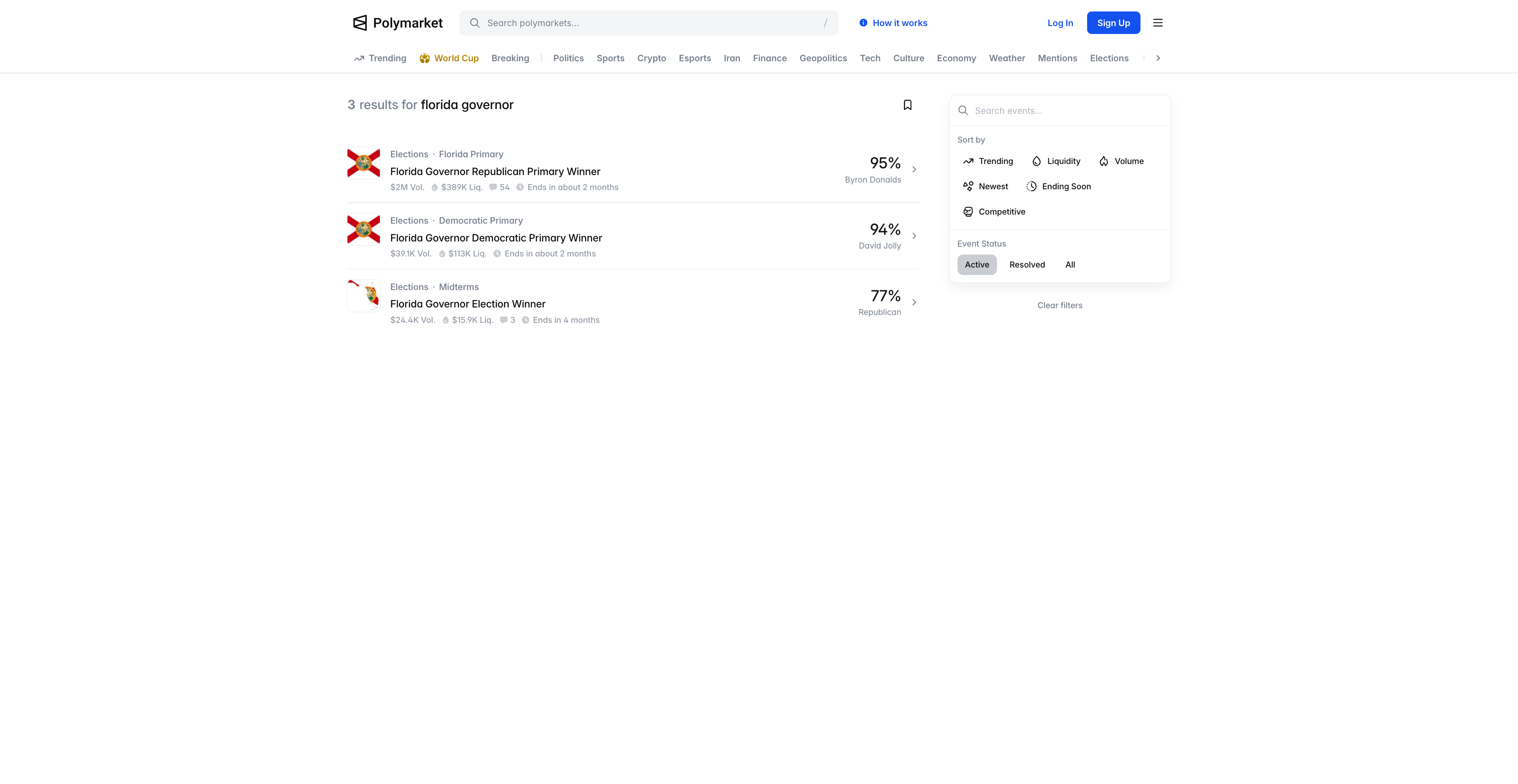Image resolution: width=1518 pixels, height=784 pixels.
Task: Click the search magnifier in top bar
Action: pos(474,23)
